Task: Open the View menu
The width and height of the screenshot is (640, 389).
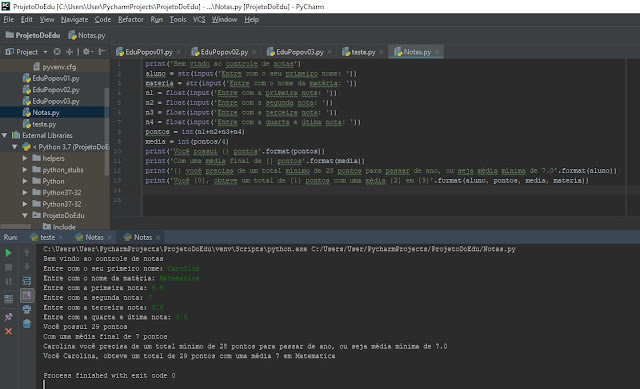Action: (x=47, y=20)
